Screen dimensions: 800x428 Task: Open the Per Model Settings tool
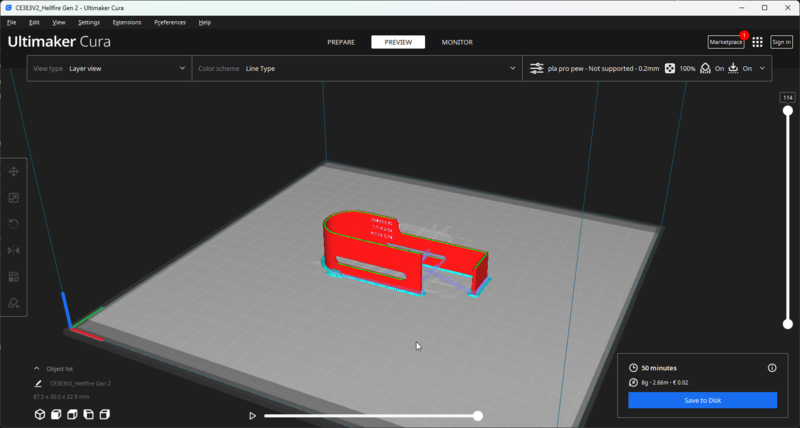14,276
